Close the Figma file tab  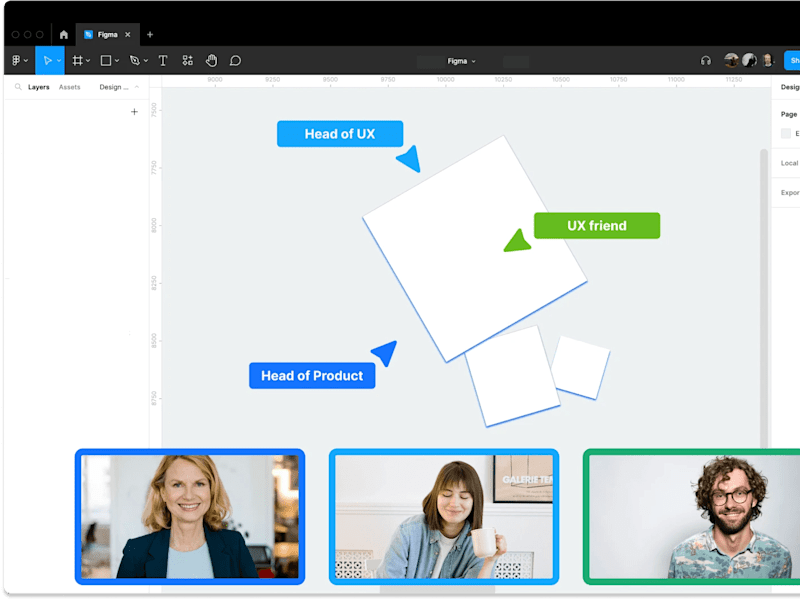pos(128,35)
